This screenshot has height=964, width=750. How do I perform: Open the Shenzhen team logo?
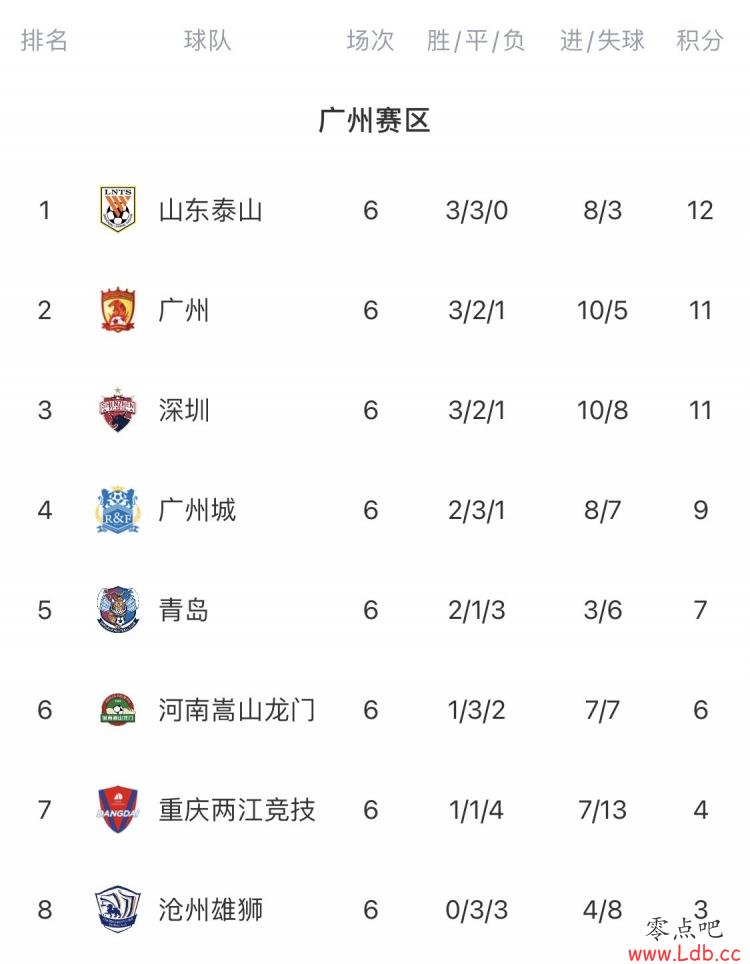117,409
